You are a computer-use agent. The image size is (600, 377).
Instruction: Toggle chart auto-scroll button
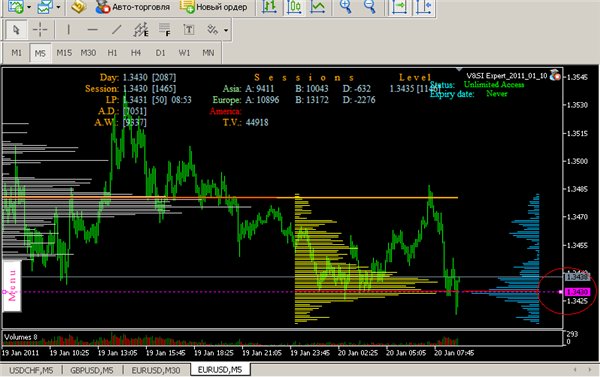coord(399,7)
